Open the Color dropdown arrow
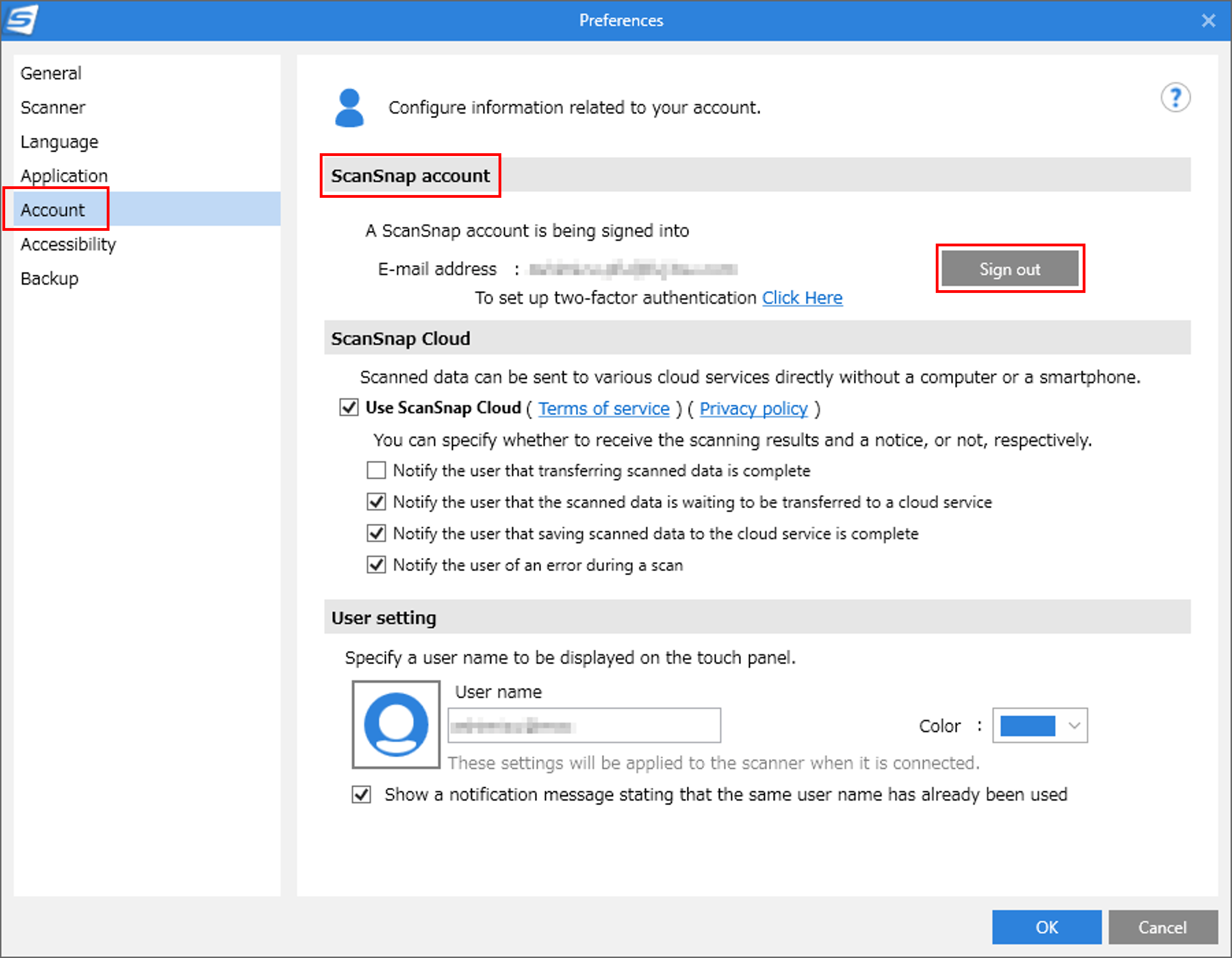 click(1074, 725)
